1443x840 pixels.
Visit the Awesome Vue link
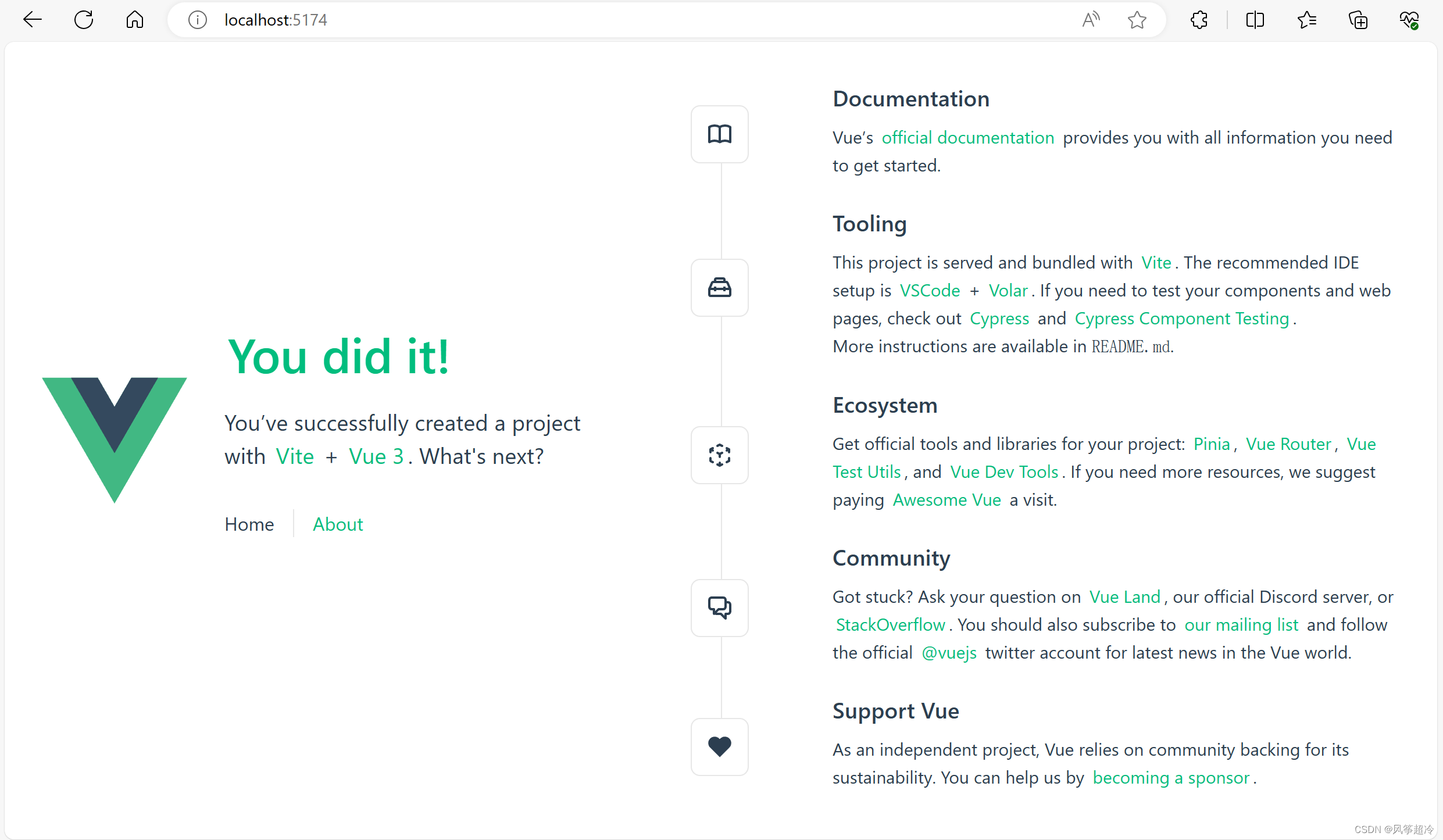[x=946, y=500]
